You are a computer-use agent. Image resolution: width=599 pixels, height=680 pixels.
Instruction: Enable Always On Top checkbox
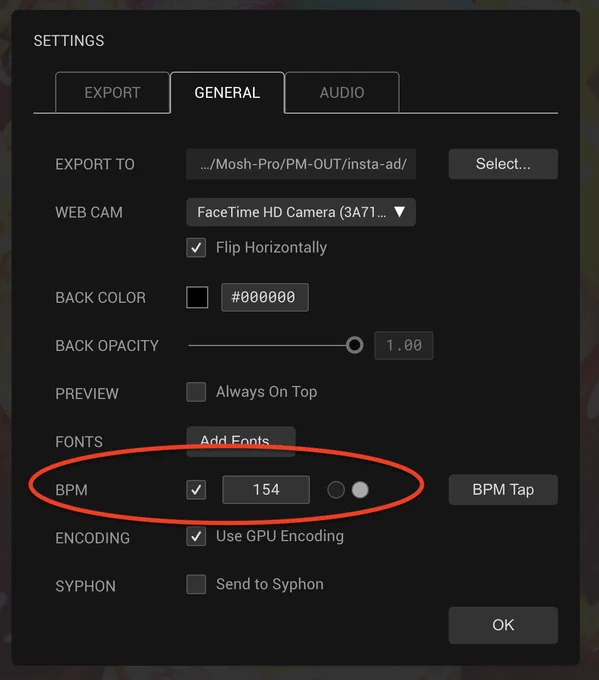pos(196,392)
